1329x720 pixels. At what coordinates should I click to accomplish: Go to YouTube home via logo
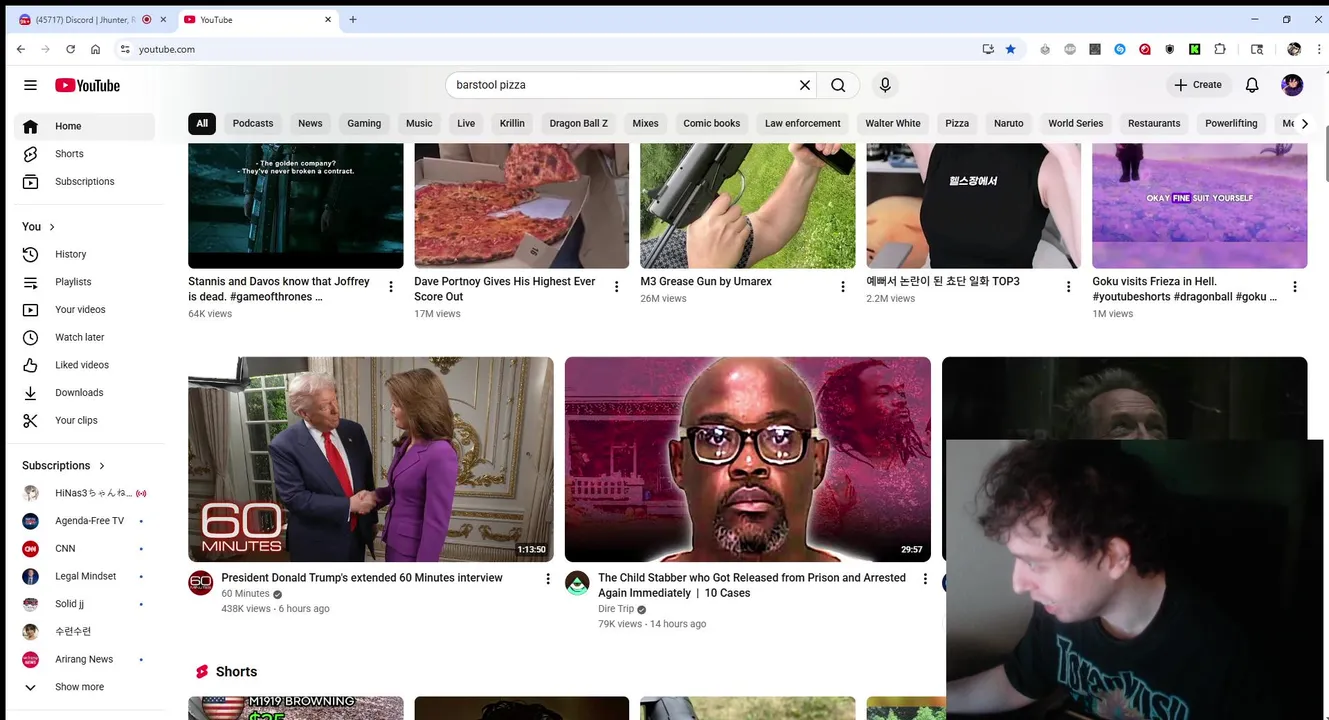click(x=87, y=85)
